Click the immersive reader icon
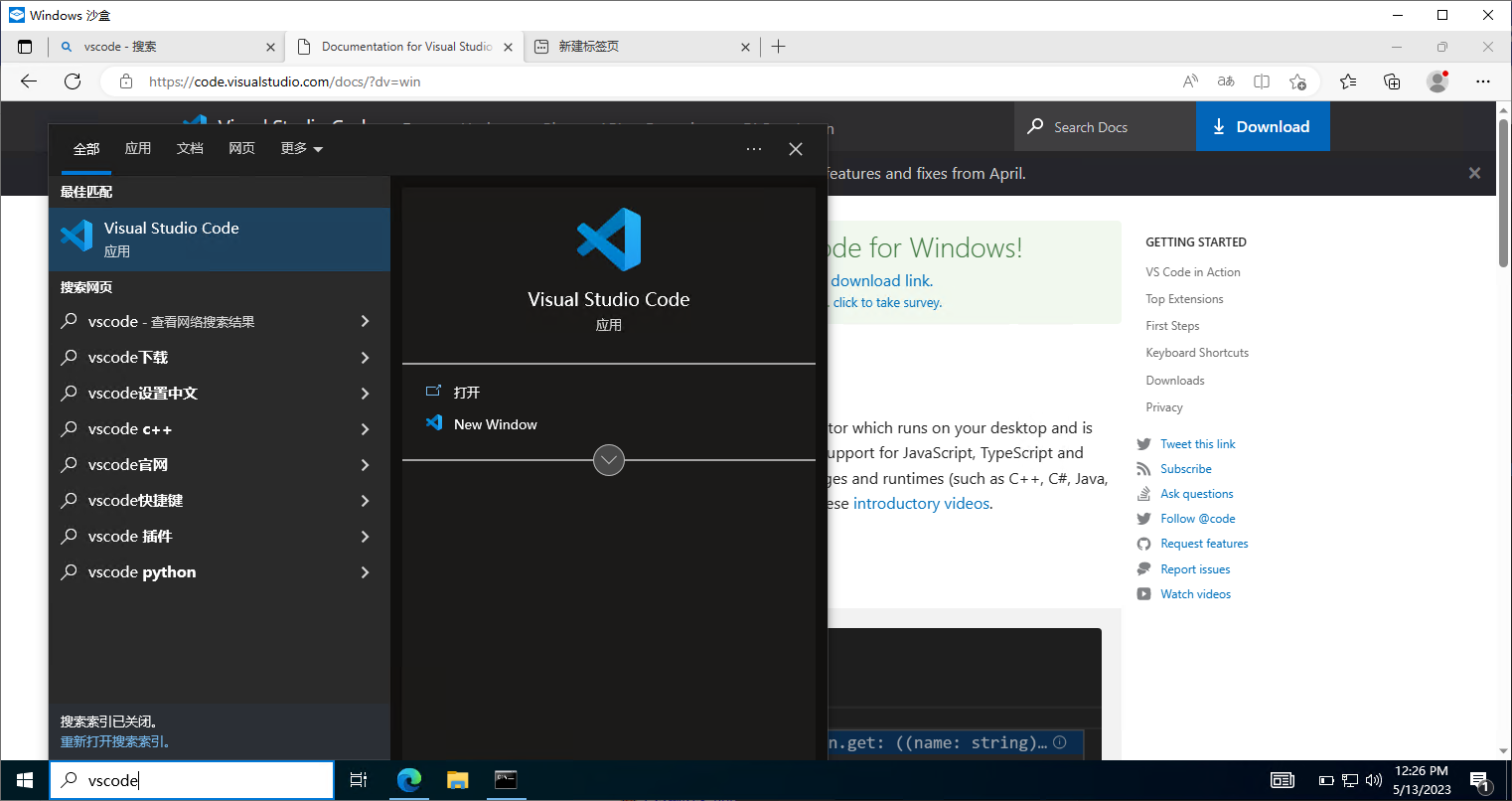The width and height of the screenshot is (1512, 801). click(1262, 81)
